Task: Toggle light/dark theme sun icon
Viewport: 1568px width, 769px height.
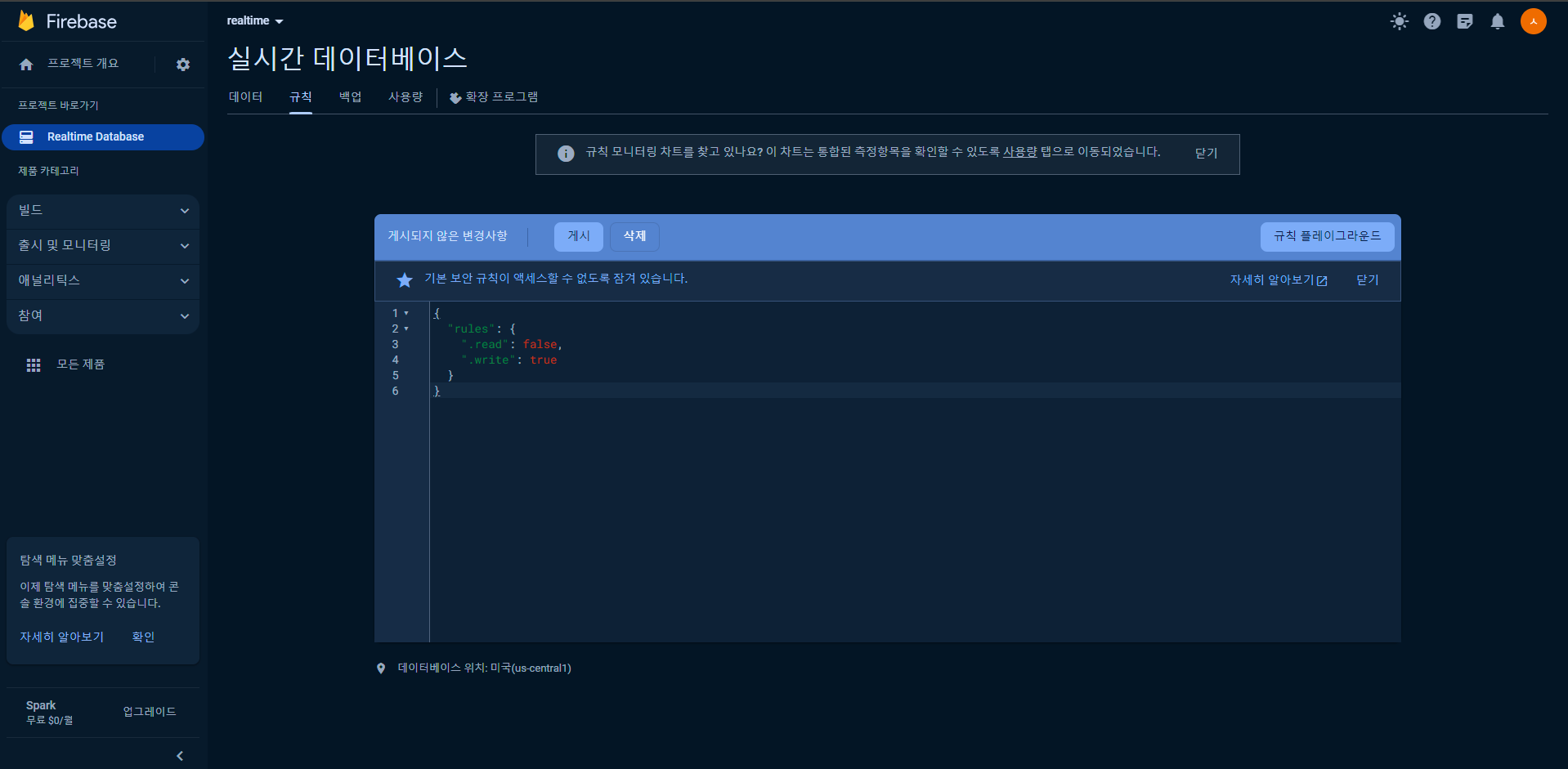Action: point(1400,21)
